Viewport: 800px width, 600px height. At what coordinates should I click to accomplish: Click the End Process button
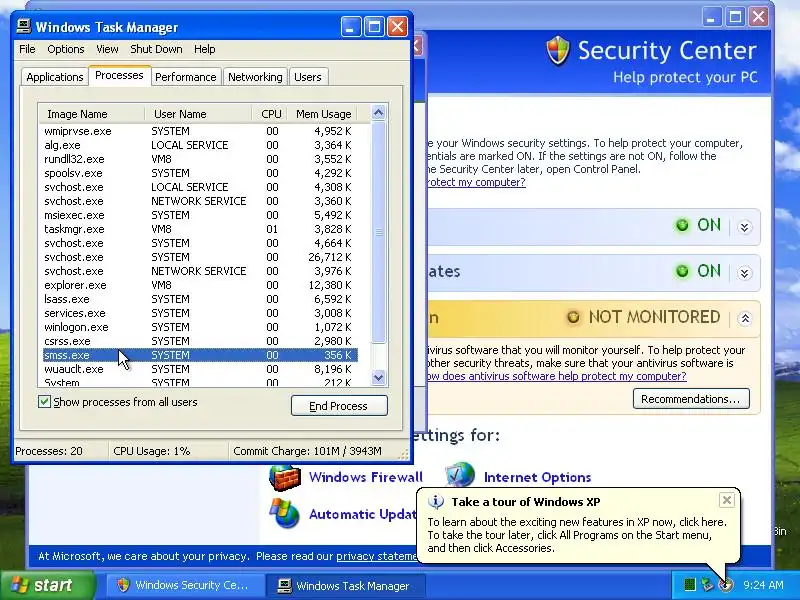pyautogui.click(x=339, y=406)
